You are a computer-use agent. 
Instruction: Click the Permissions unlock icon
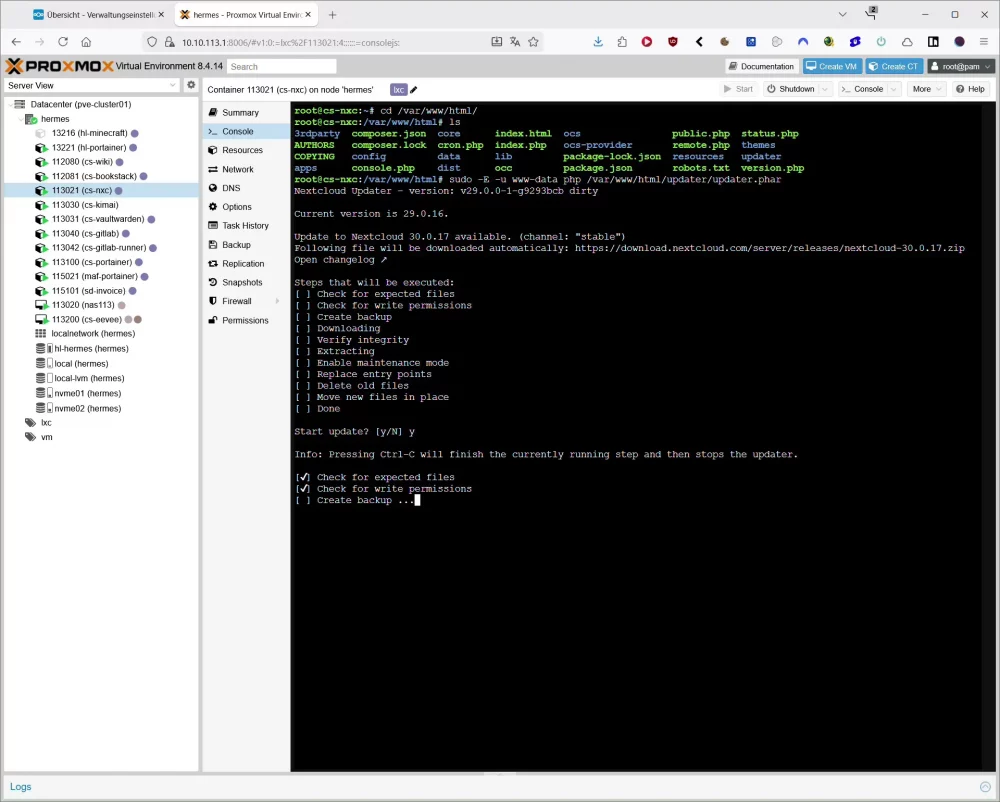pos(212,321)
